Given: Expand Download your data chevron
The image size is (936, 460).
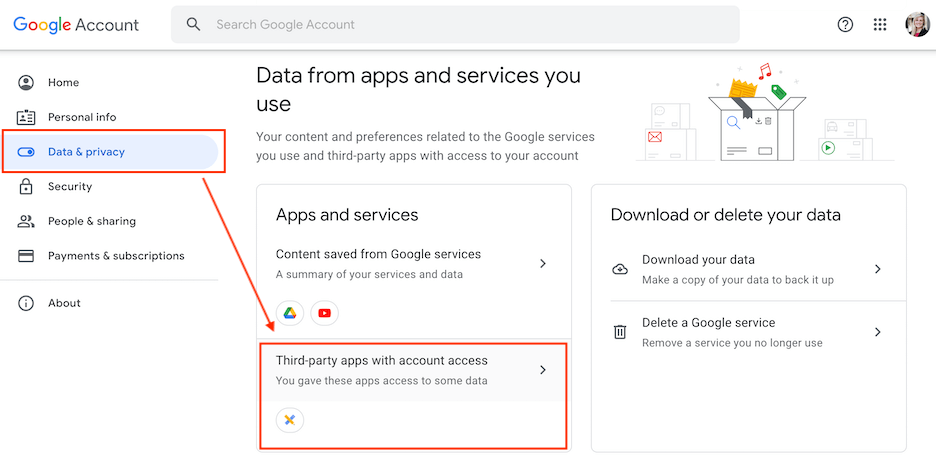Looking at the screenshot, I should (878, 269).
